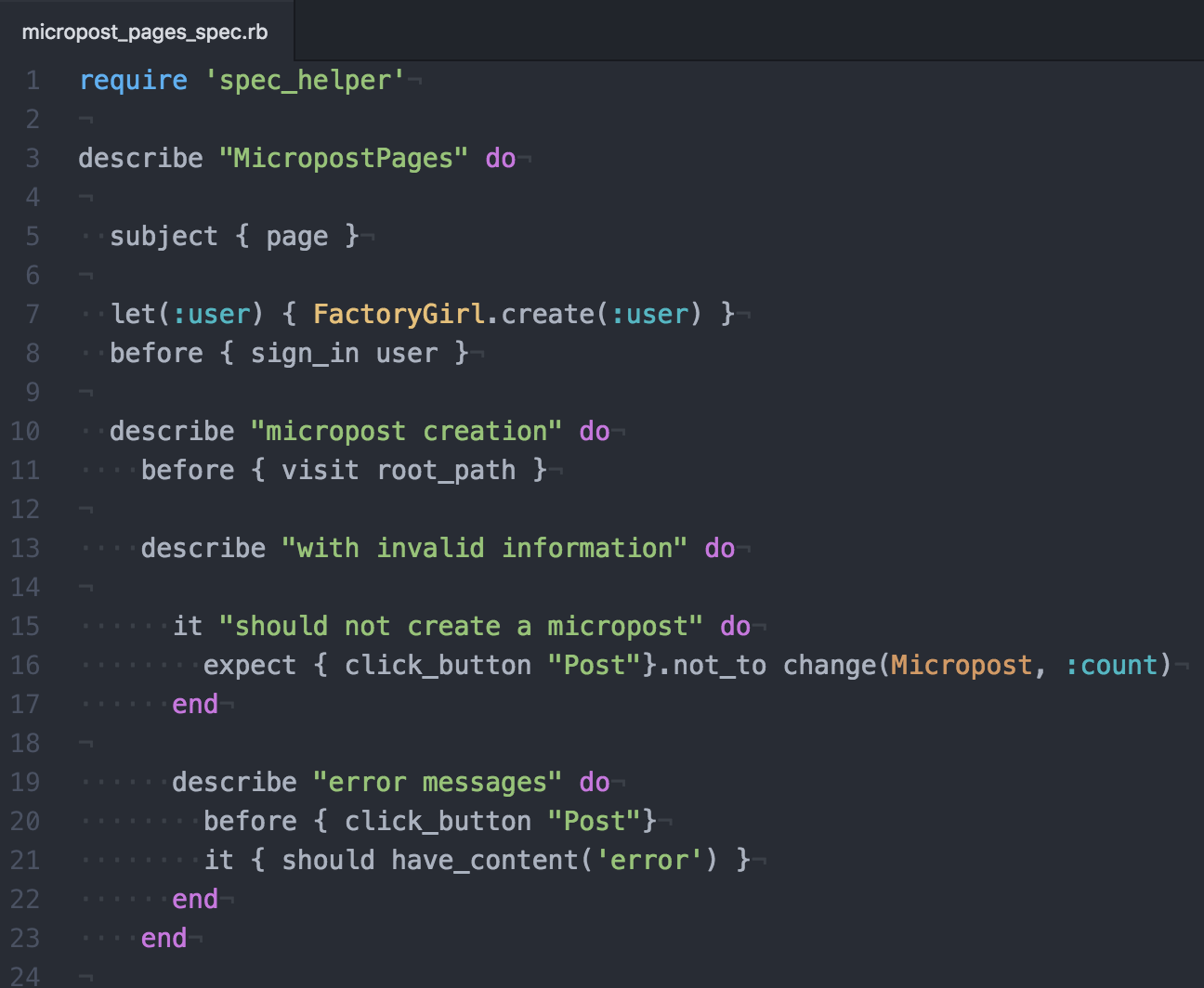Click line number 1 in the gutter

coord(33,81)
